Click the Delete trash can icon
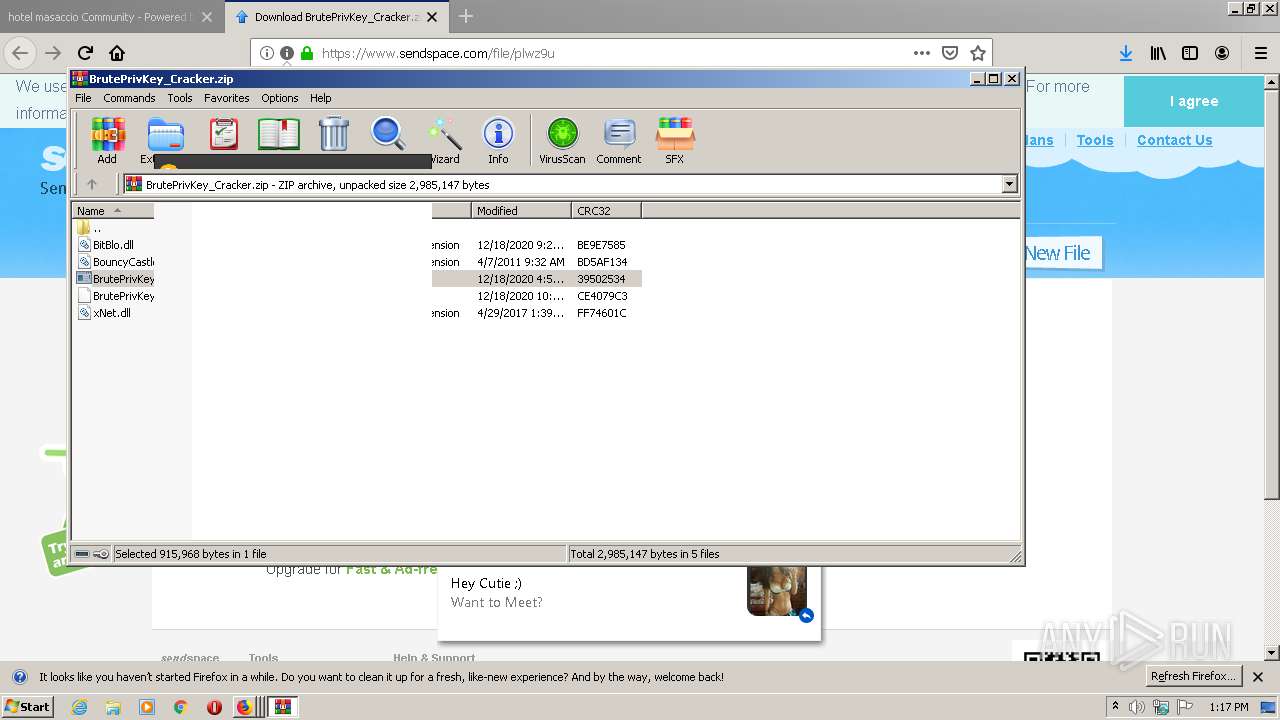 (x=333, y=134)
